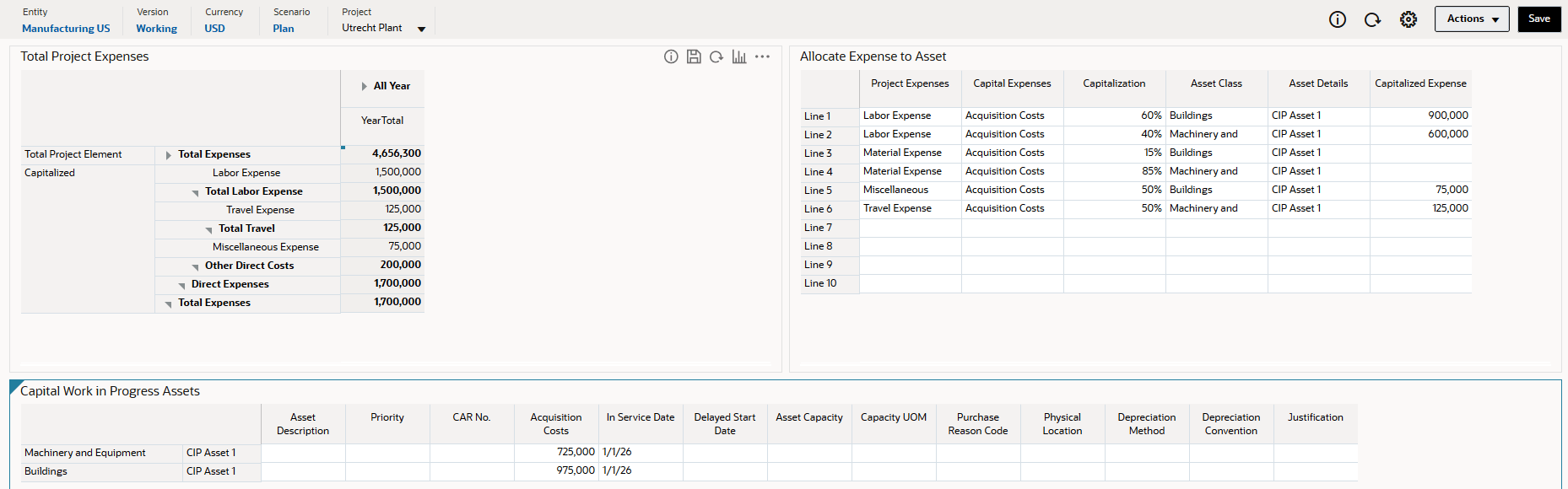This screenshot has width=1568, height=489.
Task: Select the Labor Expense 1,500,000 cell
Action: pyautogui.click(x=382, y=172)
